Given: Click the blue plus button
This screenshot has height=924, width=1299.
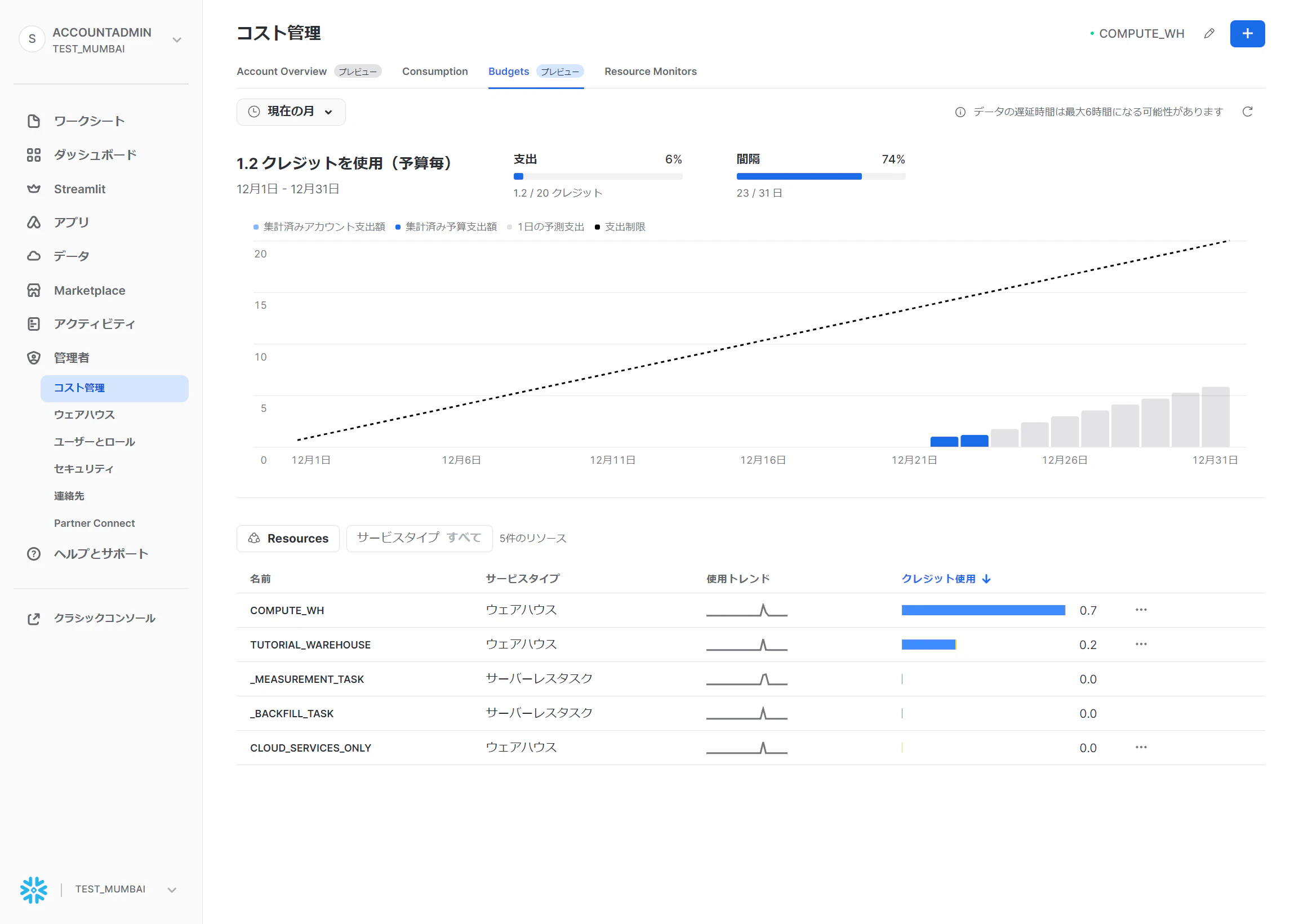Looking at the screenshot, I should pos(1247,34).
